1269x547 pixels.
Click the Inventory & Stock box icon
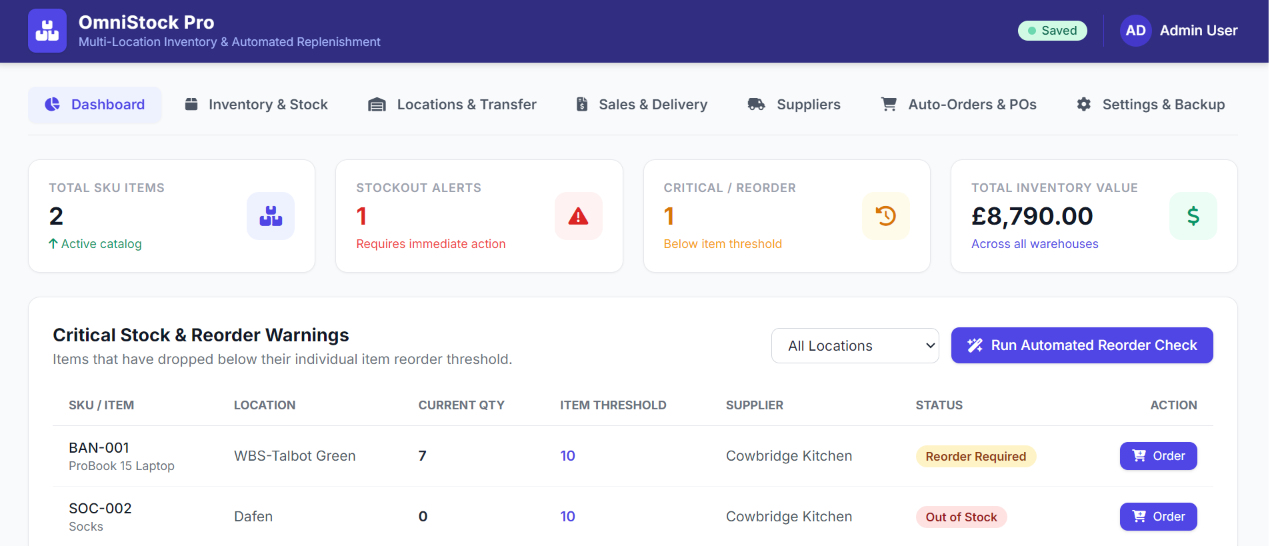191,104
